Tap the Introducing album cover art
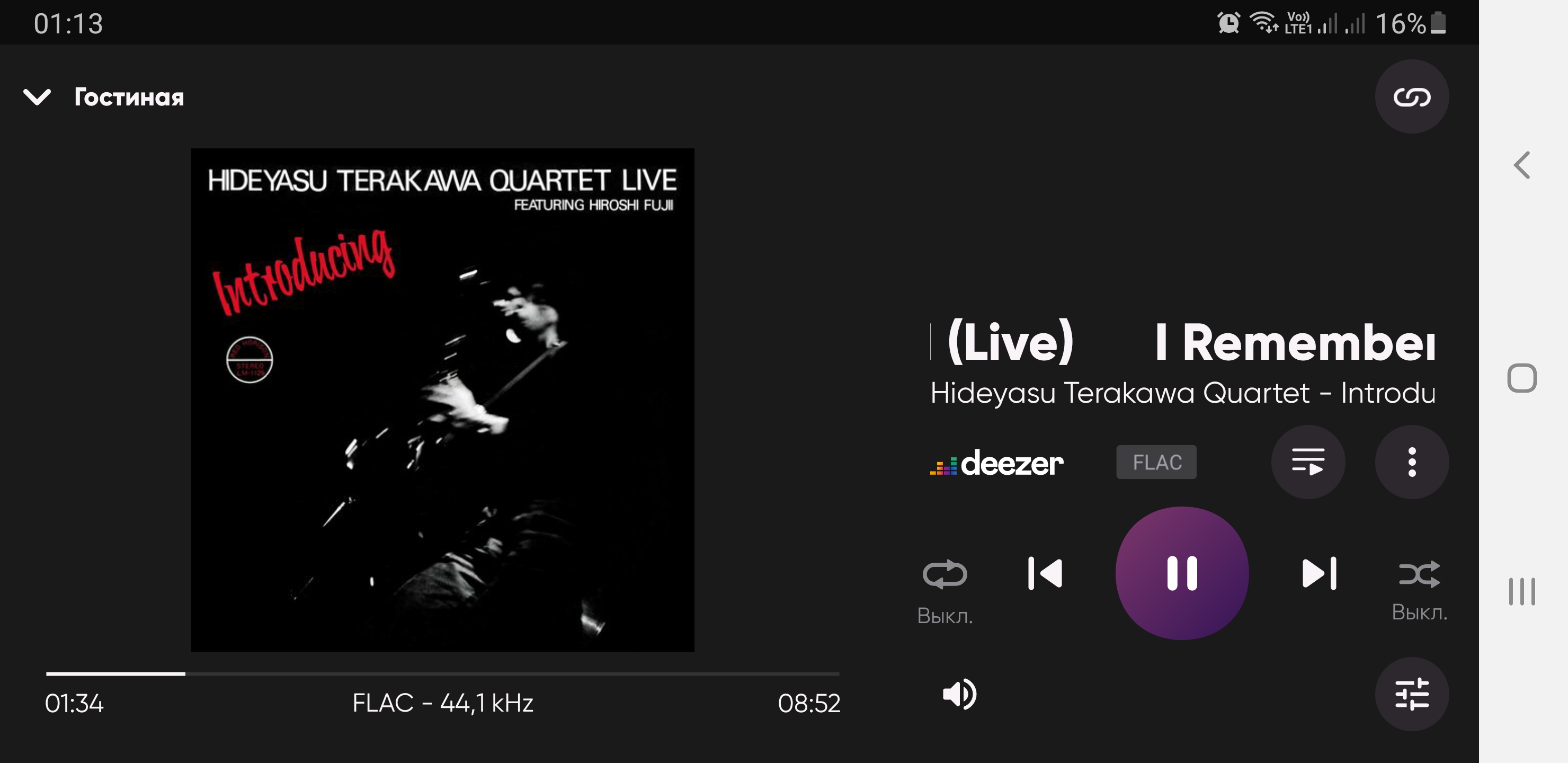1568x763 pixels. click(x=442, y=400)
